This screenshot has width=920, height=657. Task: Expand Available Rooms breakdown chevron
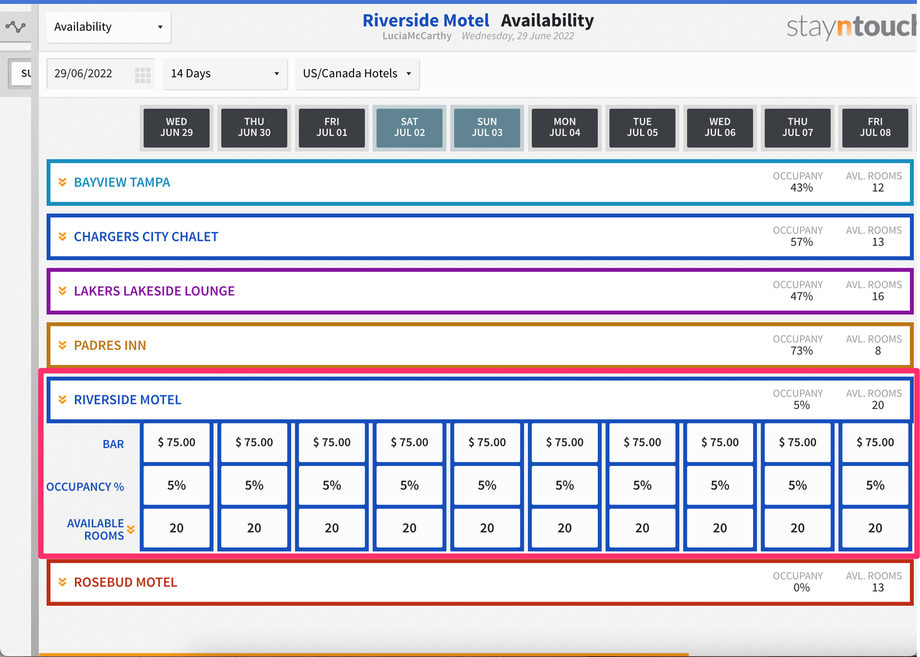131,530
